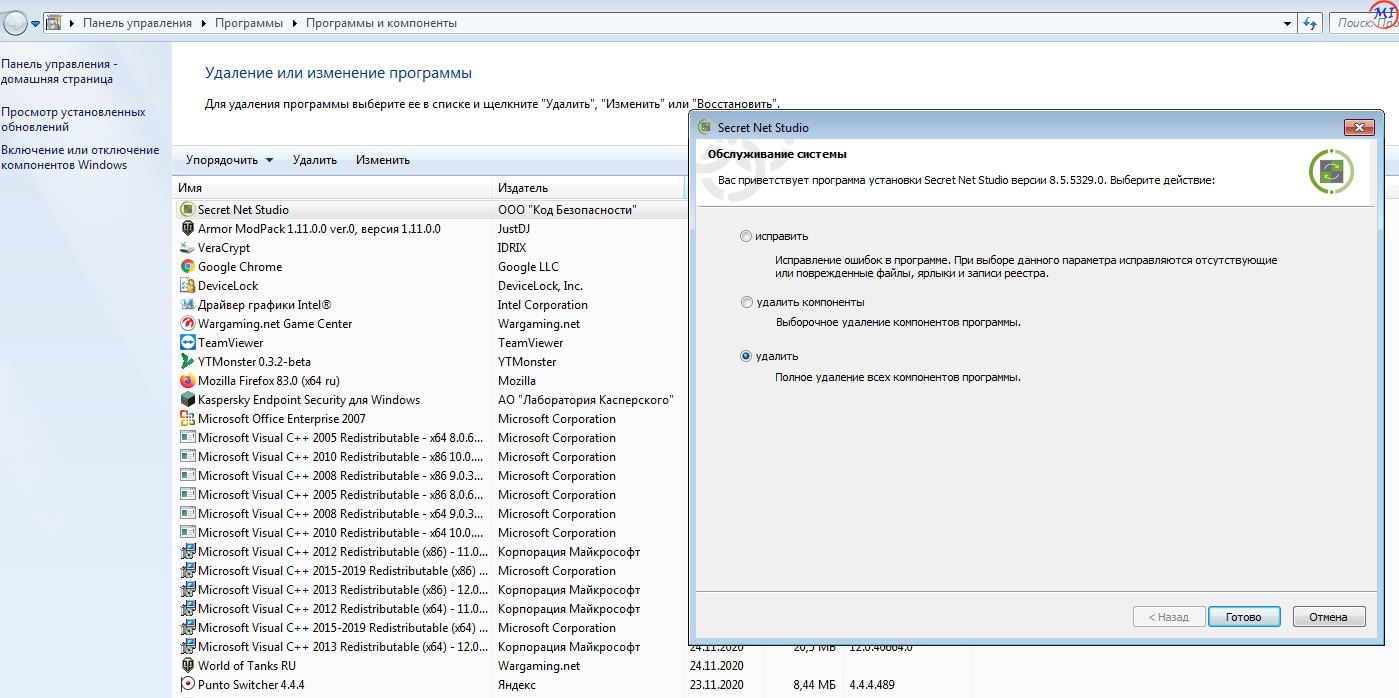Click the Armor ModPack 1.11.0.0 icon

[x=187, y=229]
